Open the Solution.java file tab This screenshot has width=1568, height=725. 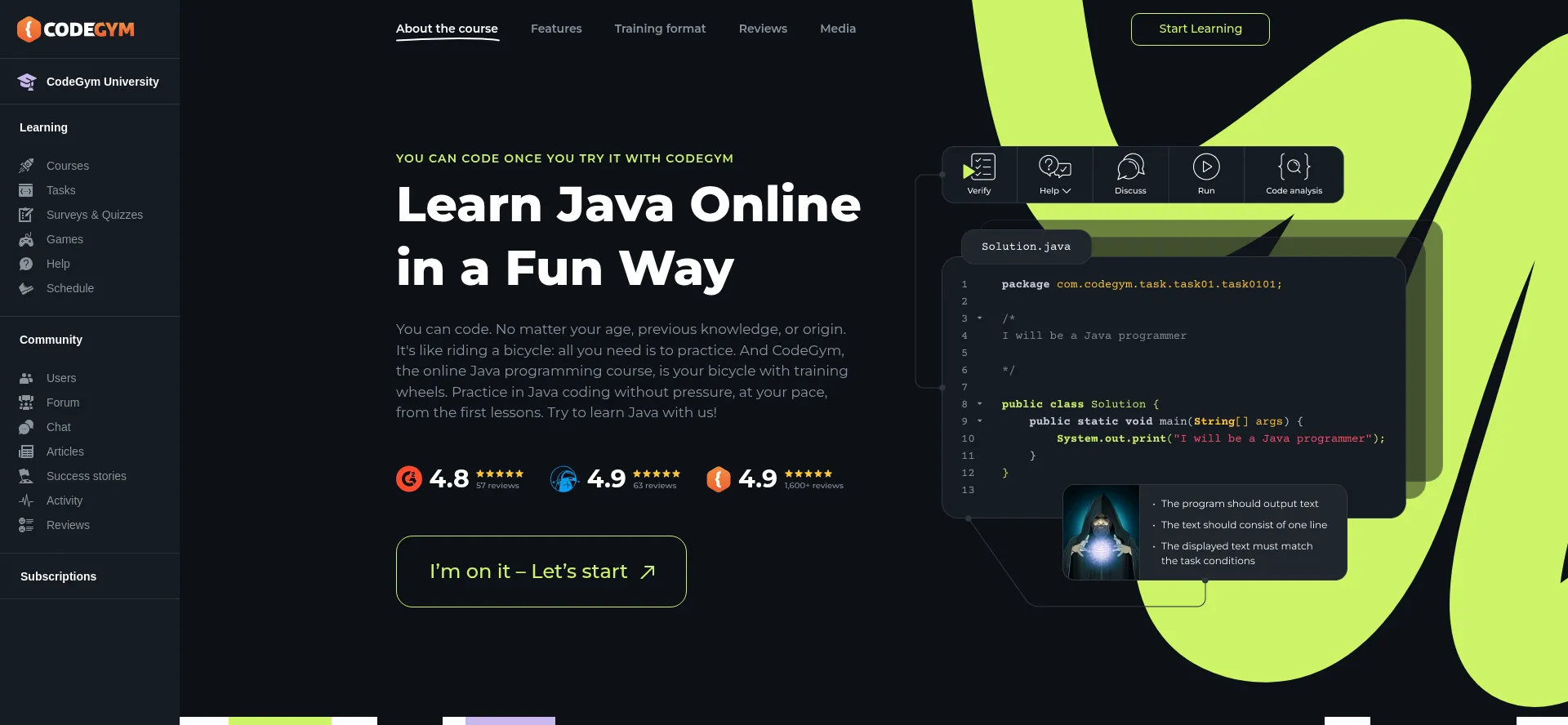[x=1026, y=247]
